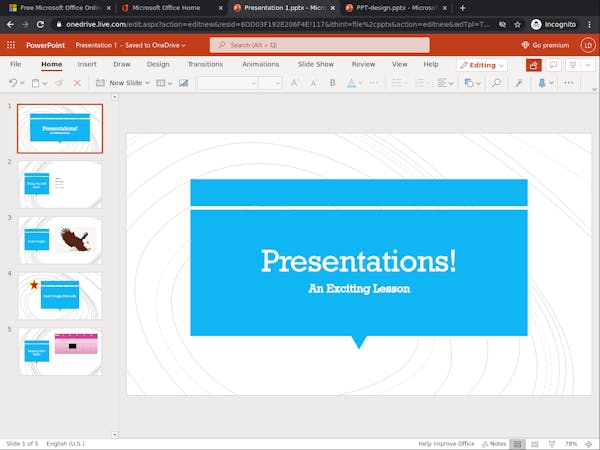Open the font name combo box

click(228, 83)
